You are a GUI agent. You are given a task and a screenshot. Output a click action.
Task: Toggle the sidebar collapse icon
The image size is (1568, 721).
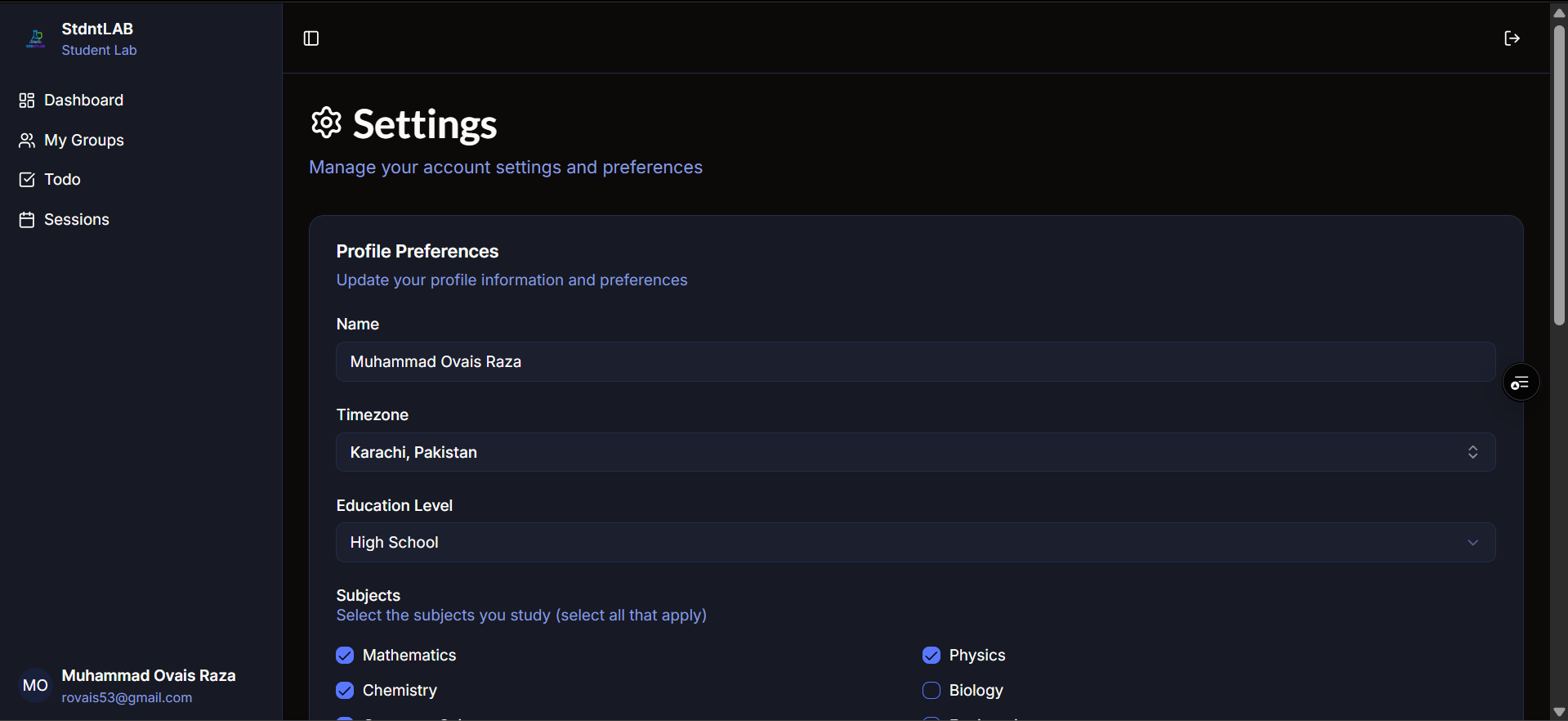click(311, 38)
